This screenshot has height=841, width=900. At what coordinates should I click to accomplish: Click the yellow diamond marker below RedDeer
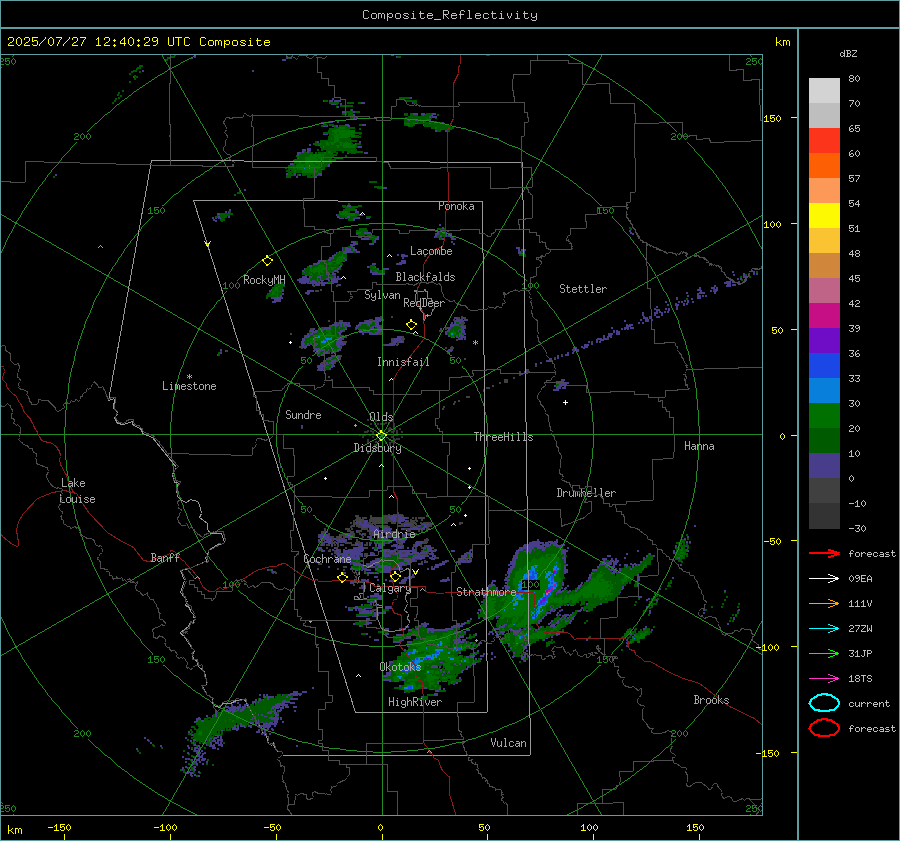click(411, 325)
